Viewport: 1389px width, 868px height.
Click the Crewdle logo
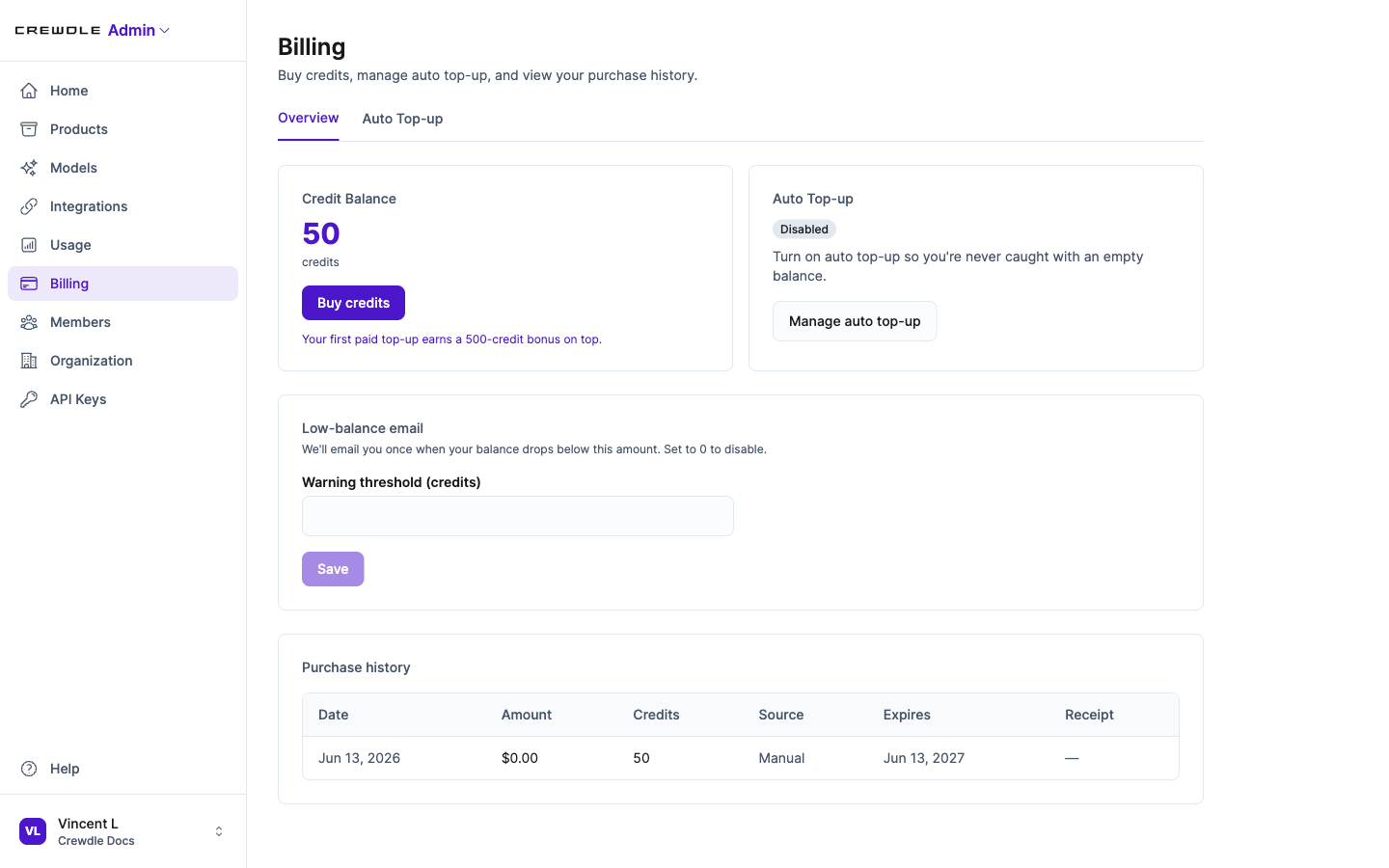[x=58, y=31]
